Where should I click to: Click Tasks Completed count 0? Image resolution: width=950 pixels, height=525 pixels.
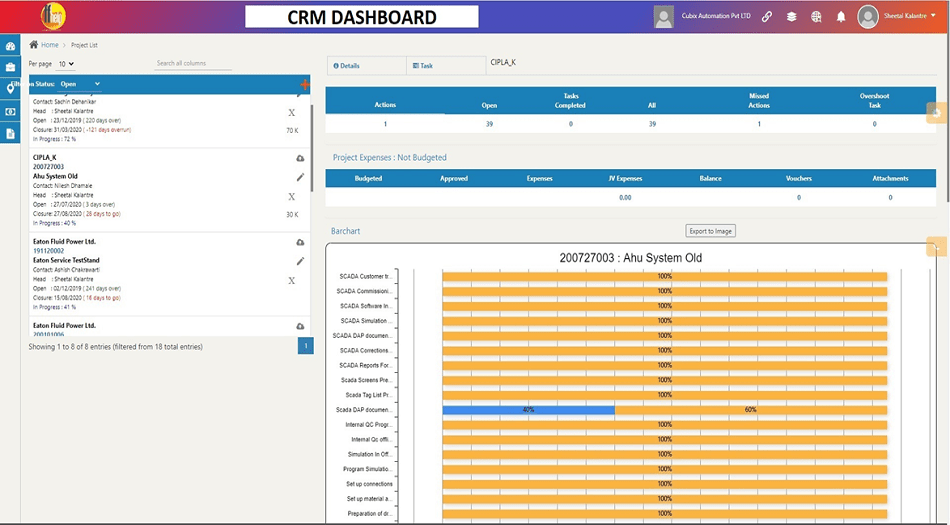click(570, 124)
